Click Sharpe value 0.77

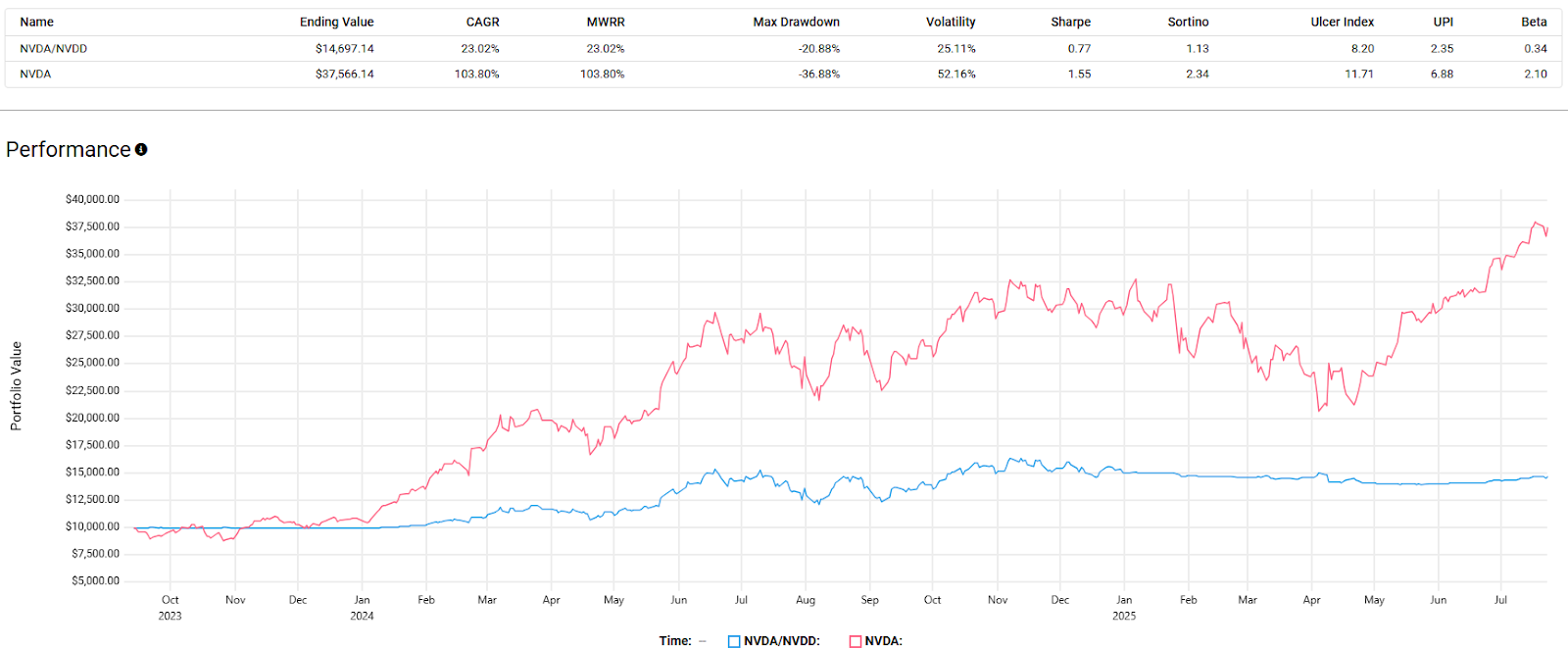point(1079,48)
